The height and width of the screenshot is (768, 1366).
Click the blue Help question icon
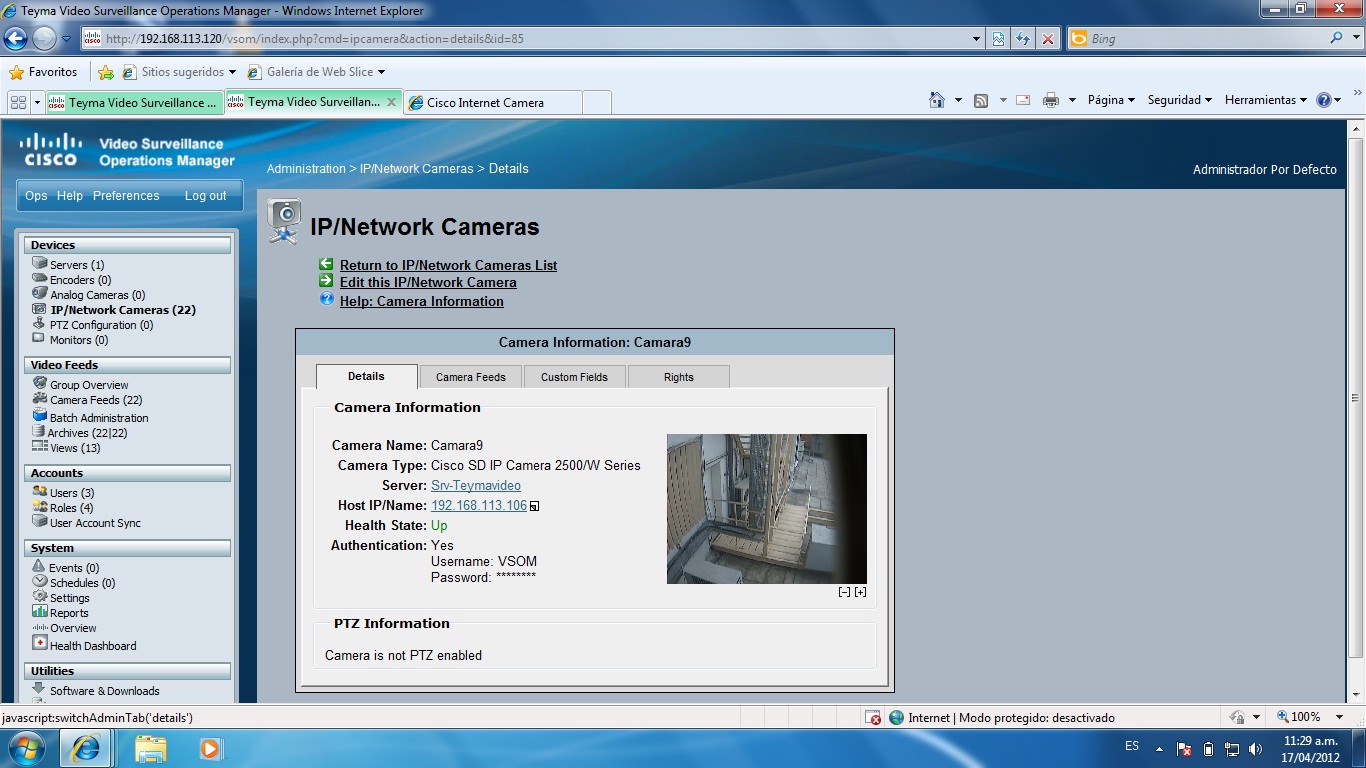tap(326, 299)
